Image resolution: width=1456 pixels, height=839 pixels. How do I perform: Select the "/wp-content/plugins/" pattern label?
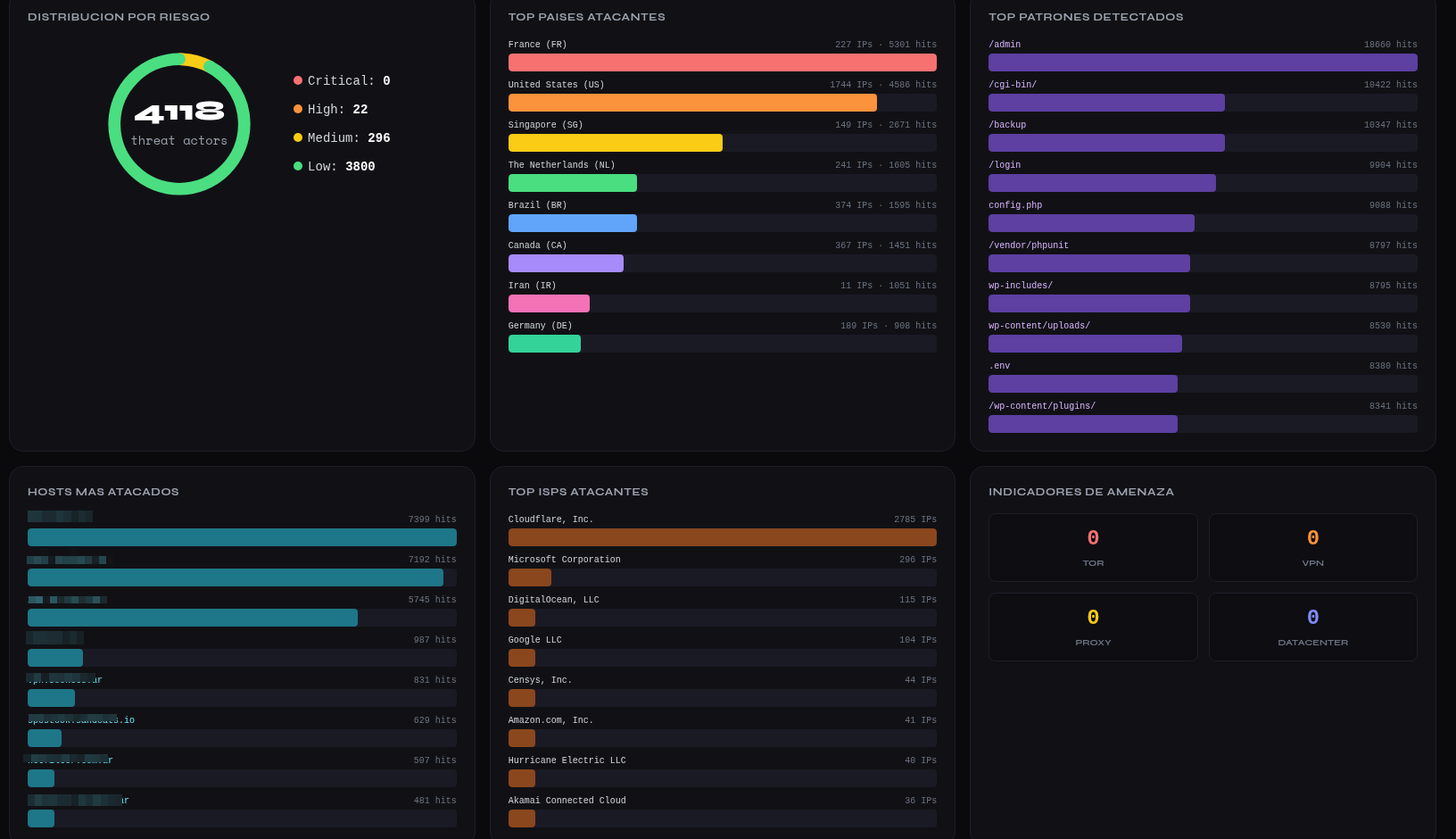coord(1042,406)
